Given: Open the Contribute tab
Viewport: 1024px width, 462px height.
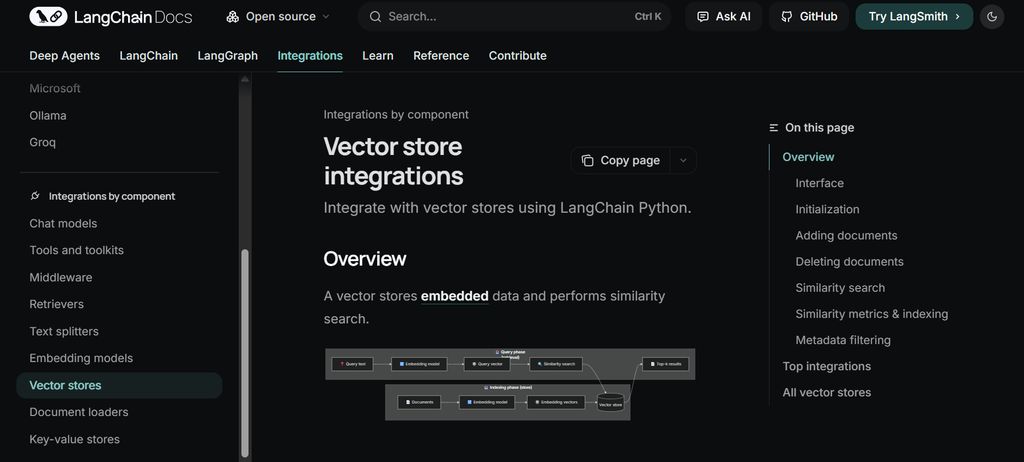Looking at the screenshot, I should (517, 56).
